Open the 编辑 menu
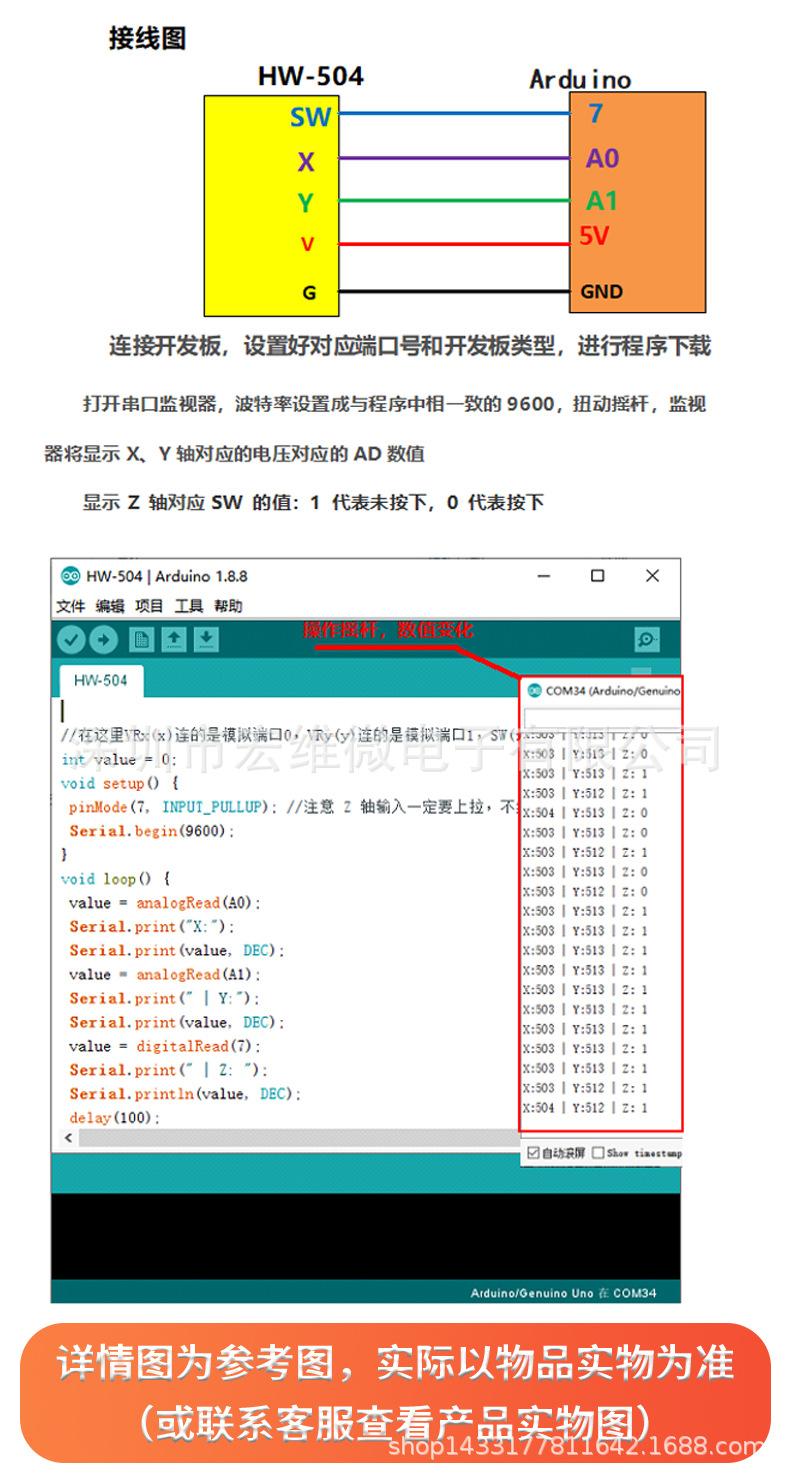 click(x=110, y=606)
